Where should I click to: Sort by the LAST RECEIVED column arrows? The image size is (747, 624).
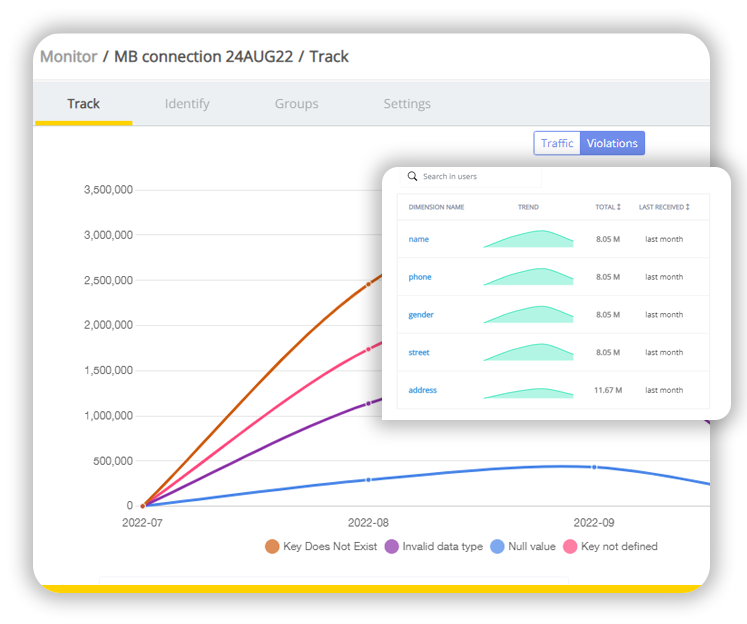pyautogui.click(x=688, y=207)
